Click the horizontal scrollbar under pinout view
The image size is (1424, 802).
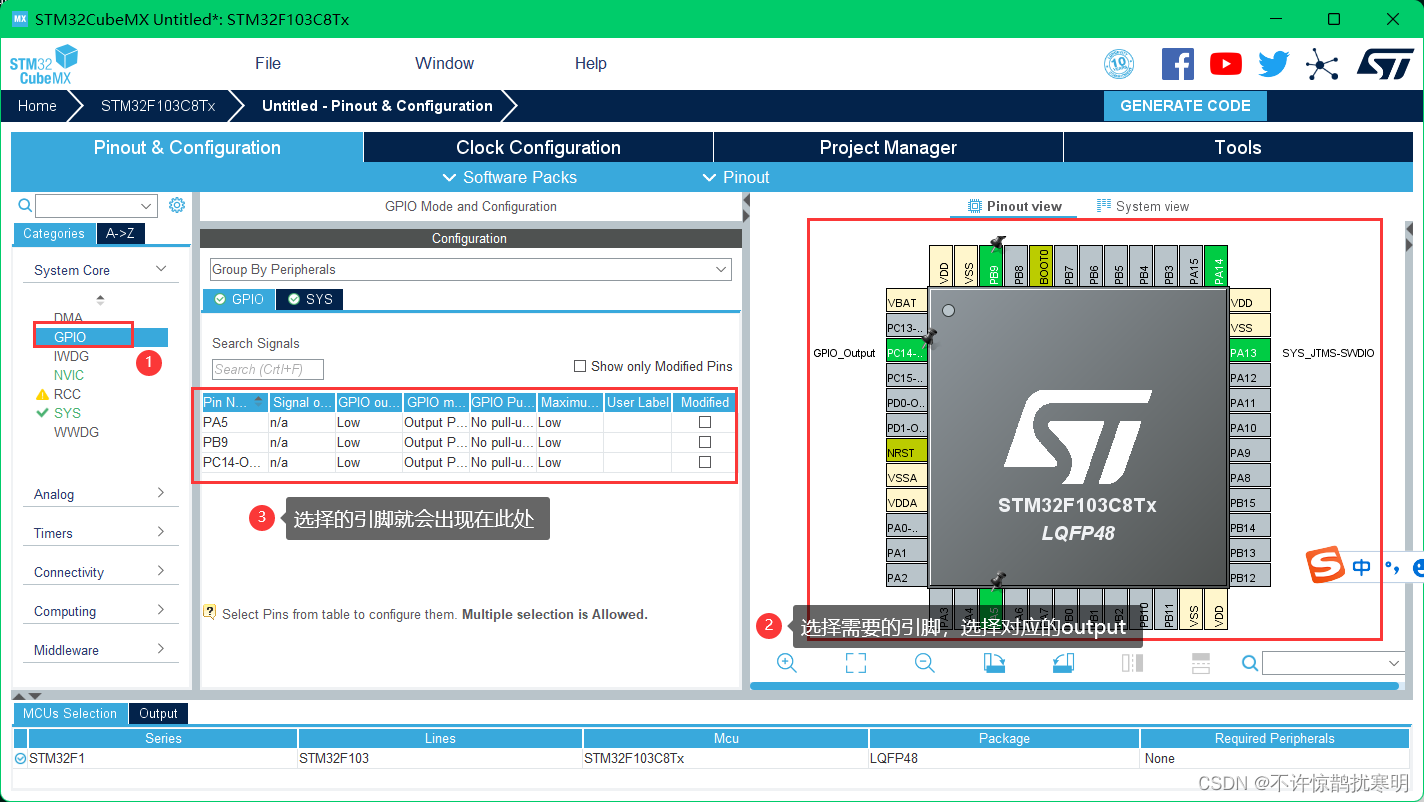tap(1074, 686)
